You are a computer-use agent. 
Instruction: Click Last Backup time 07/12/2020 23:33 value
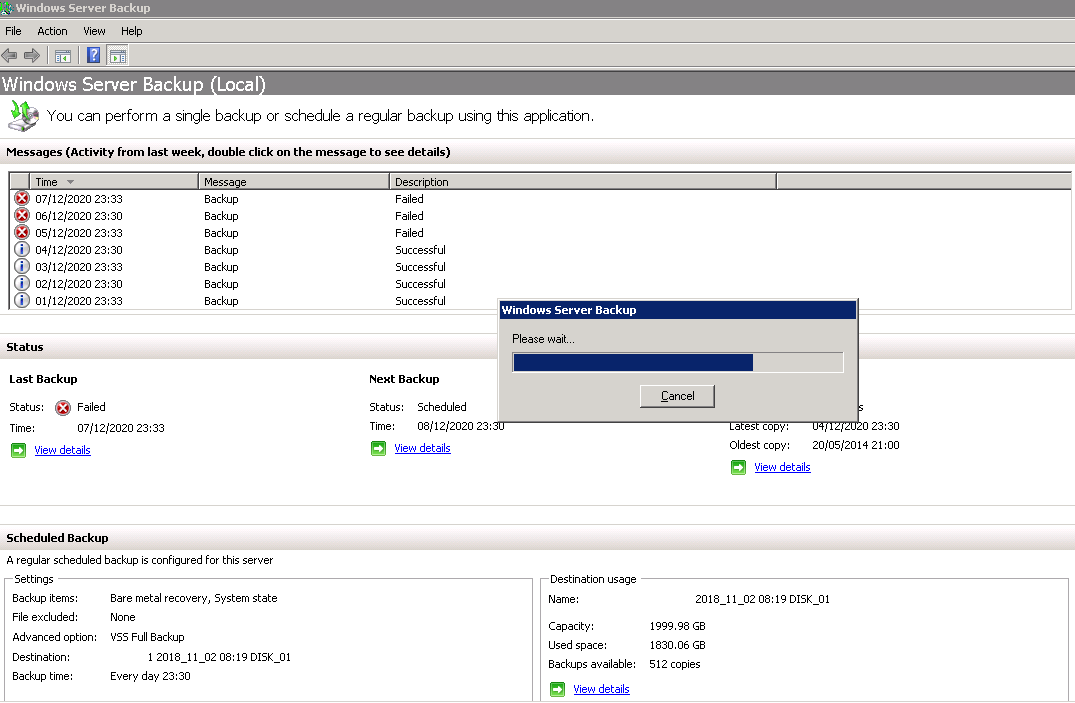[121, 429]
